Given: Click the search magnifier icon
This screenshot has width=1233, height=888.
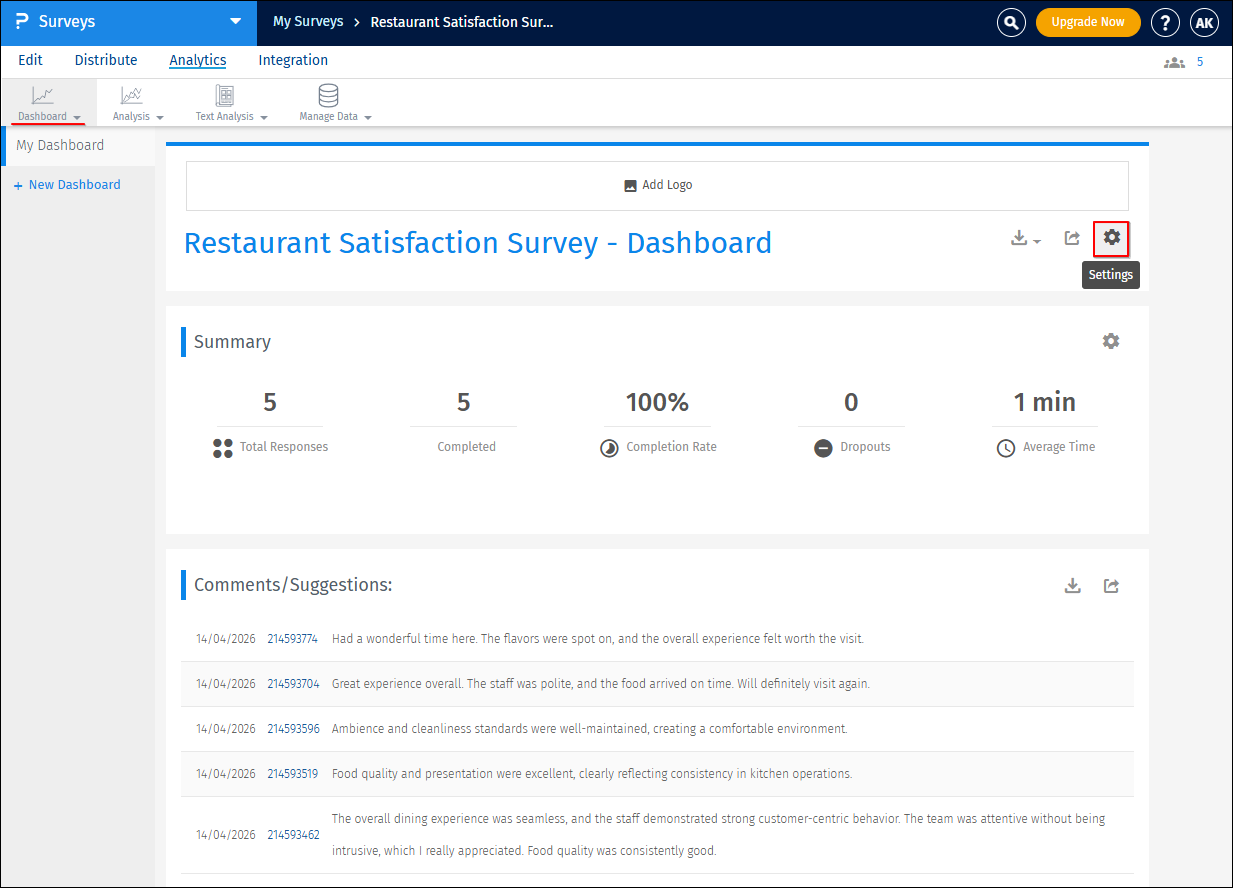Looking at the screenshot, I should 1011,22.
